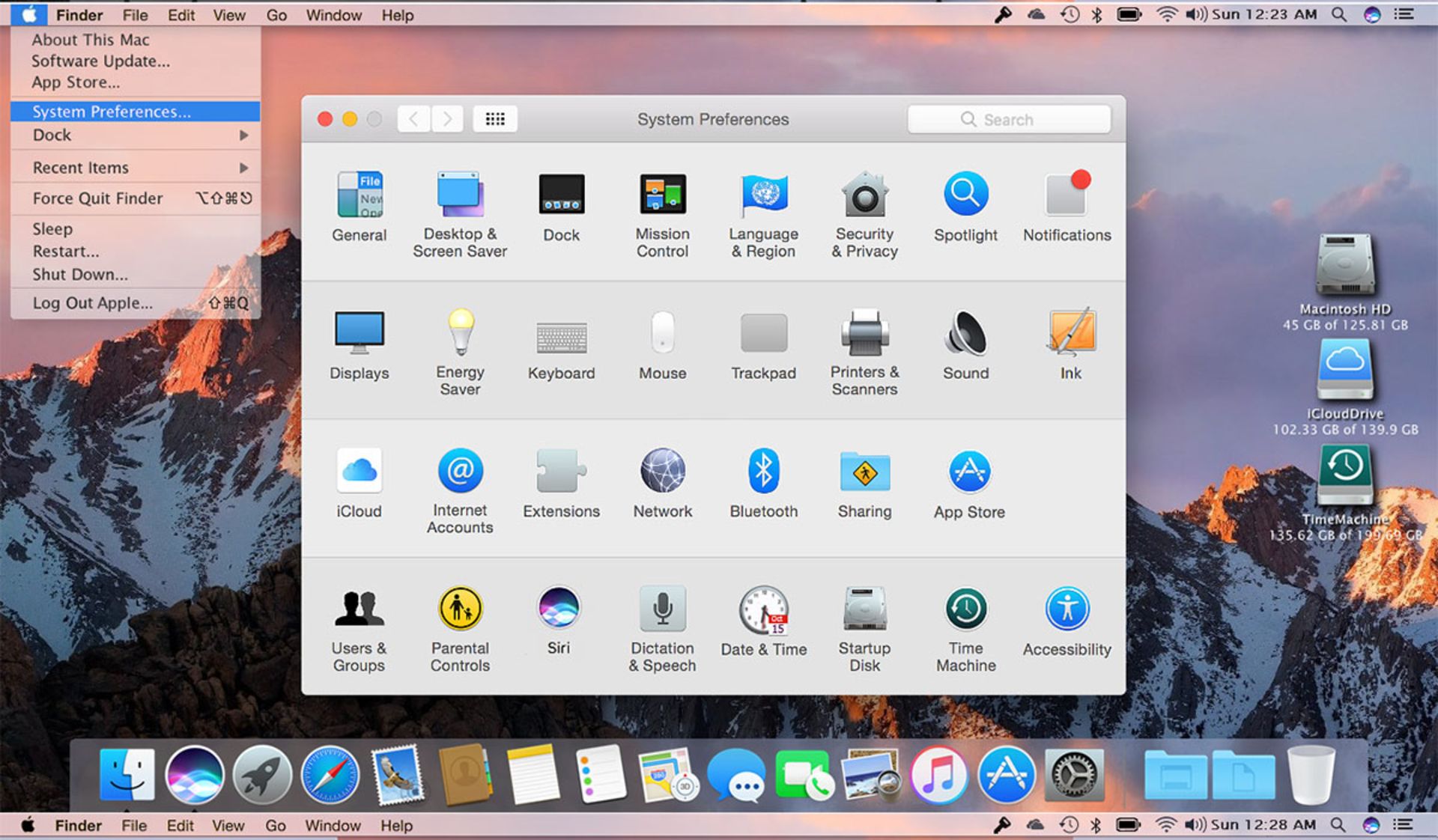Open Desktop & Screen Saver preferences
1438x840 pixels.
(x=460, y=214)
